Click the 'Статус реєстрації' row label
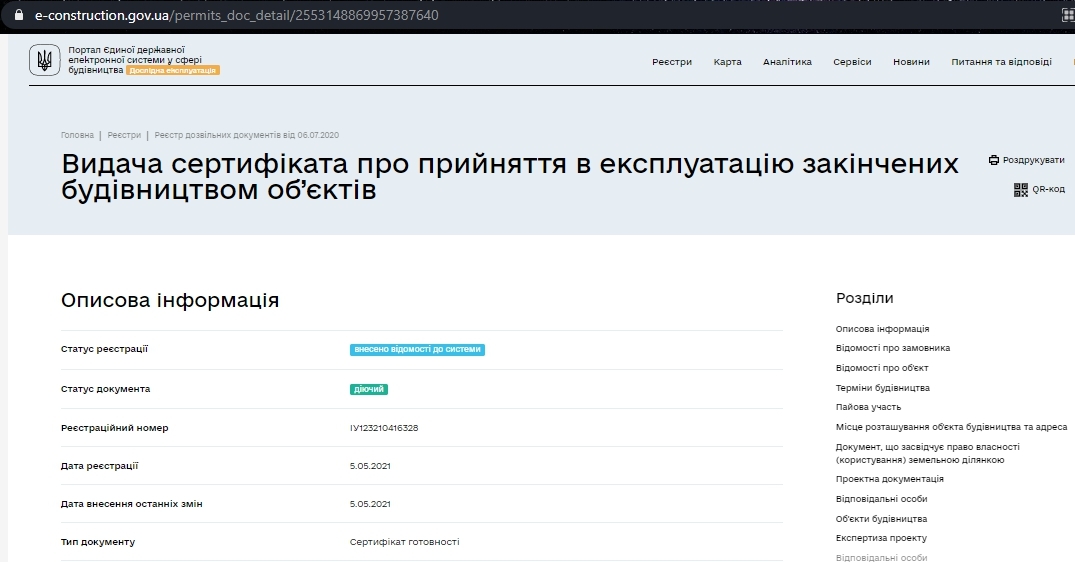Image resolution: width=1075 pixels, height=562 pixels. 104,349
